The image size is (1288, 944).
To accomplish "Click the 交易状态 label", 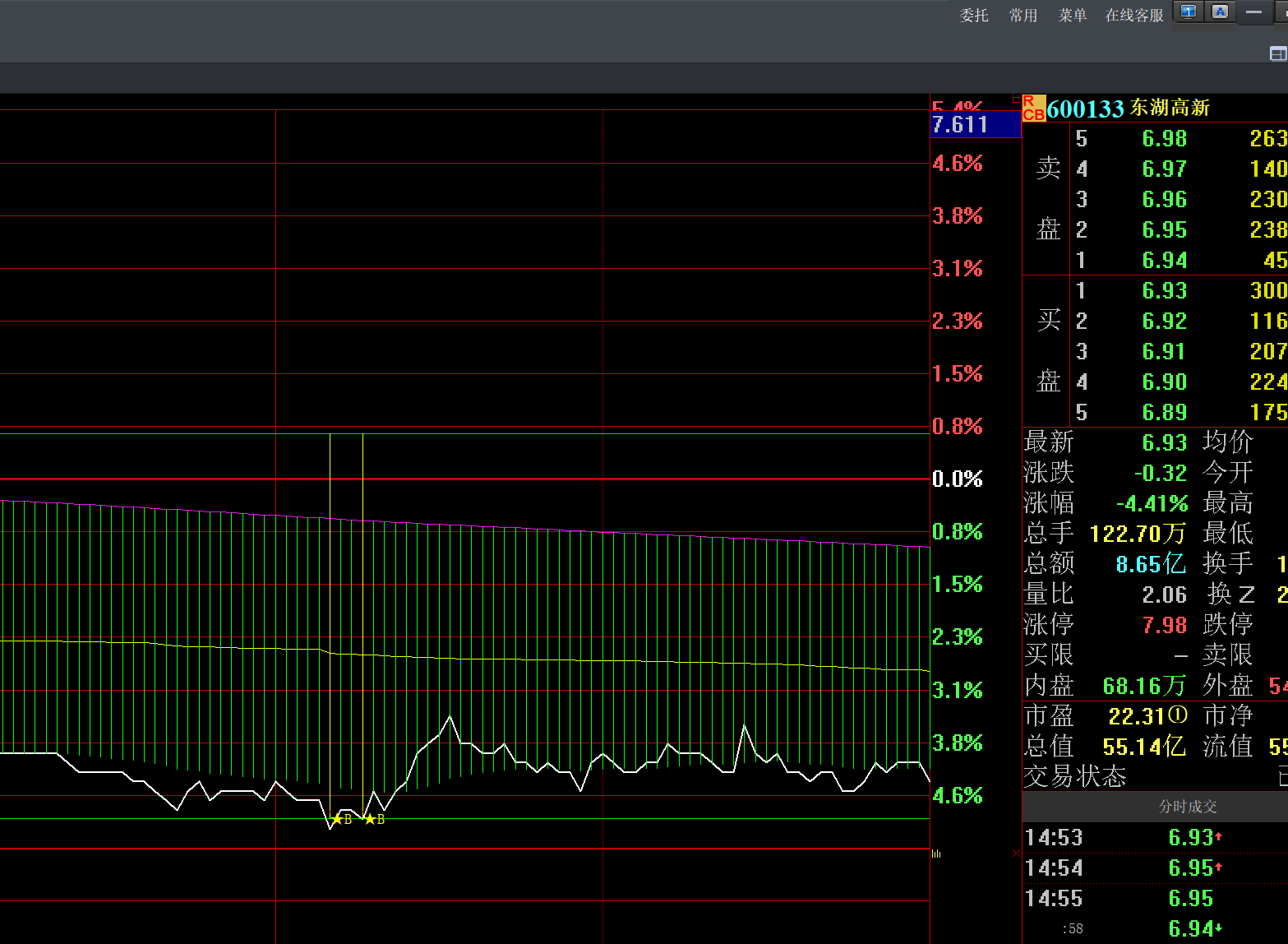I will coord(1075,776).
